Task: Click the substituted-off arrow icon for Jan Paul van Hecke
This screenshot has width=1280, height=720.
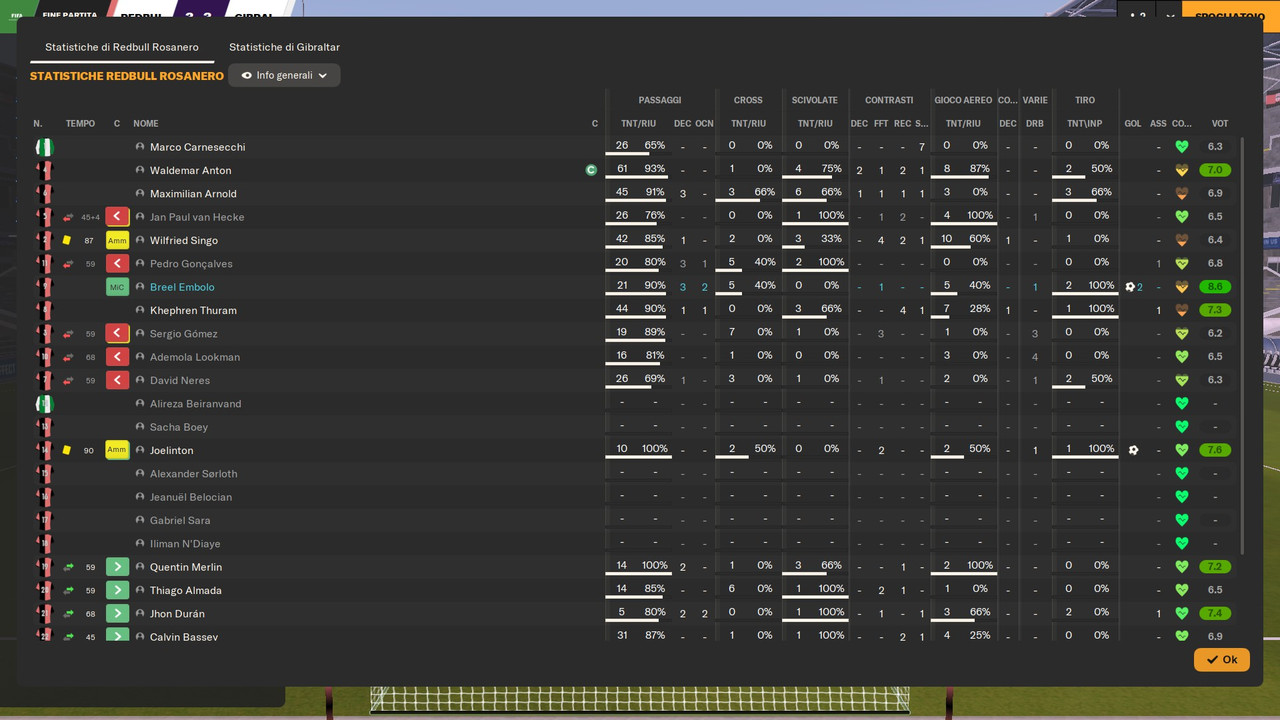Action: [117, 217]
